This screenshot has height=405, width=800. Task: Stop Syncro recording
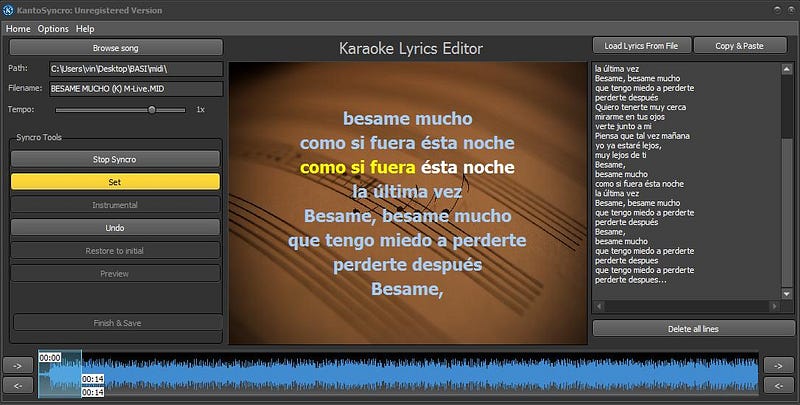115,159
